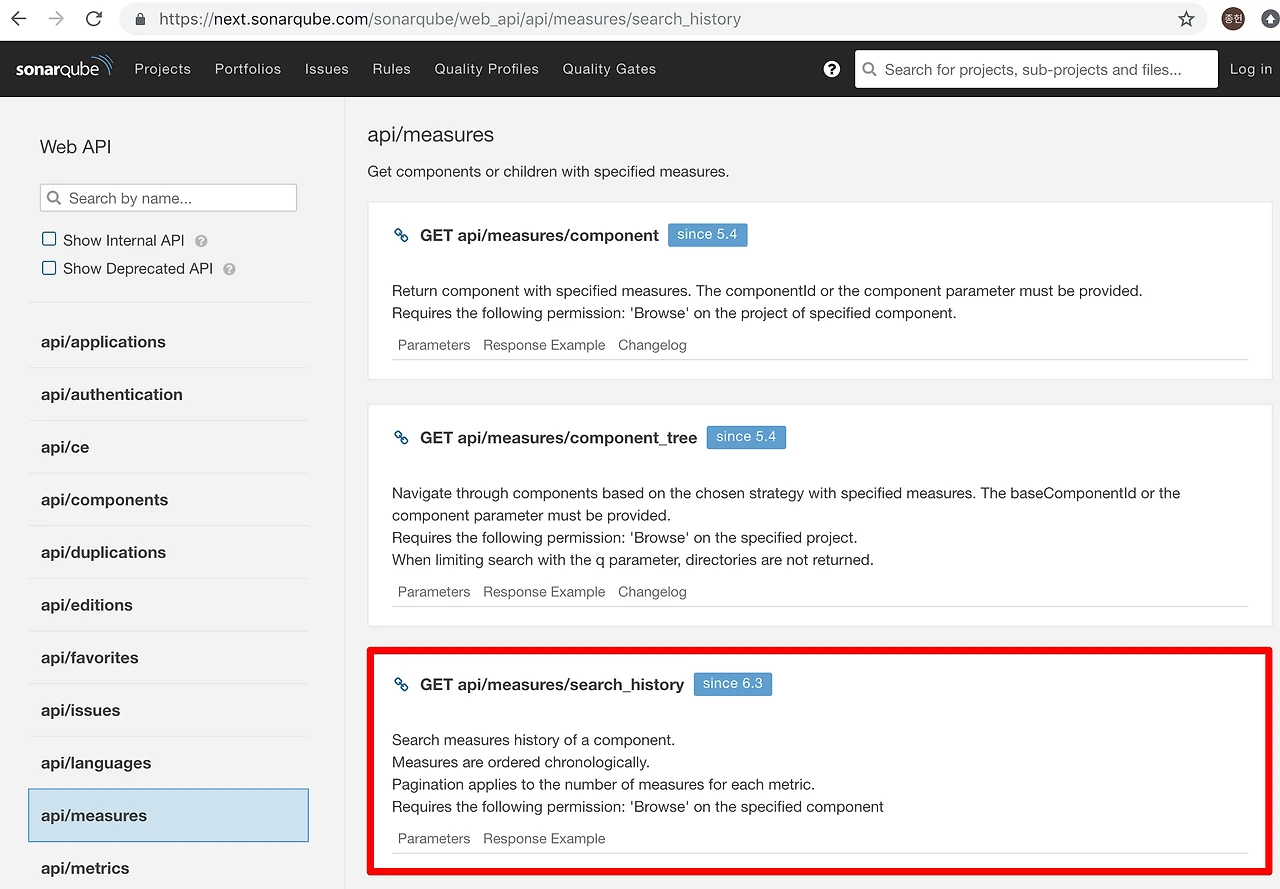Reload the page with the refresh icon
1280x889 pixels.
[94, 19]
